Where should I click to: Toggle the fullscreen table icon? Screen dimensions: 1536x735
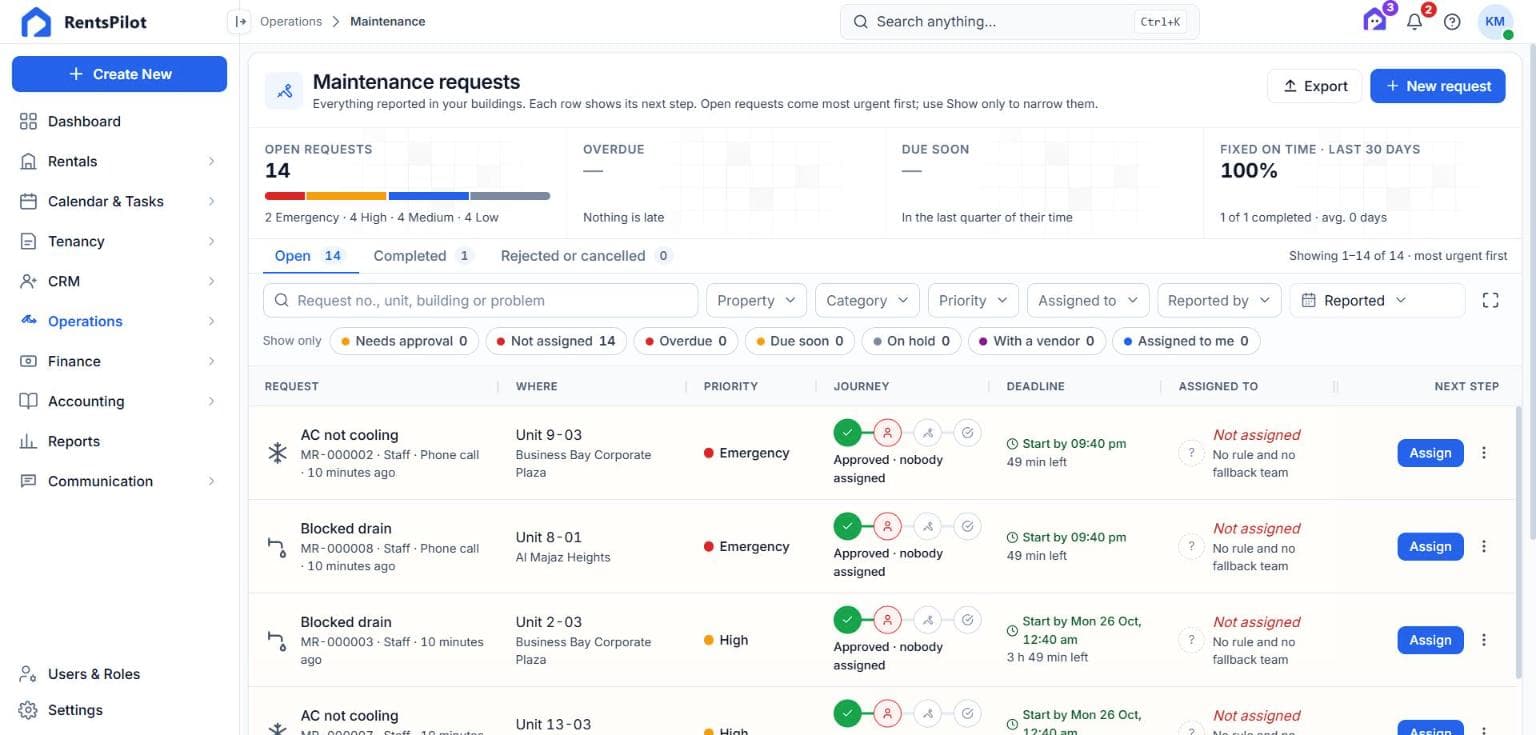click(x=1490, y=300)
